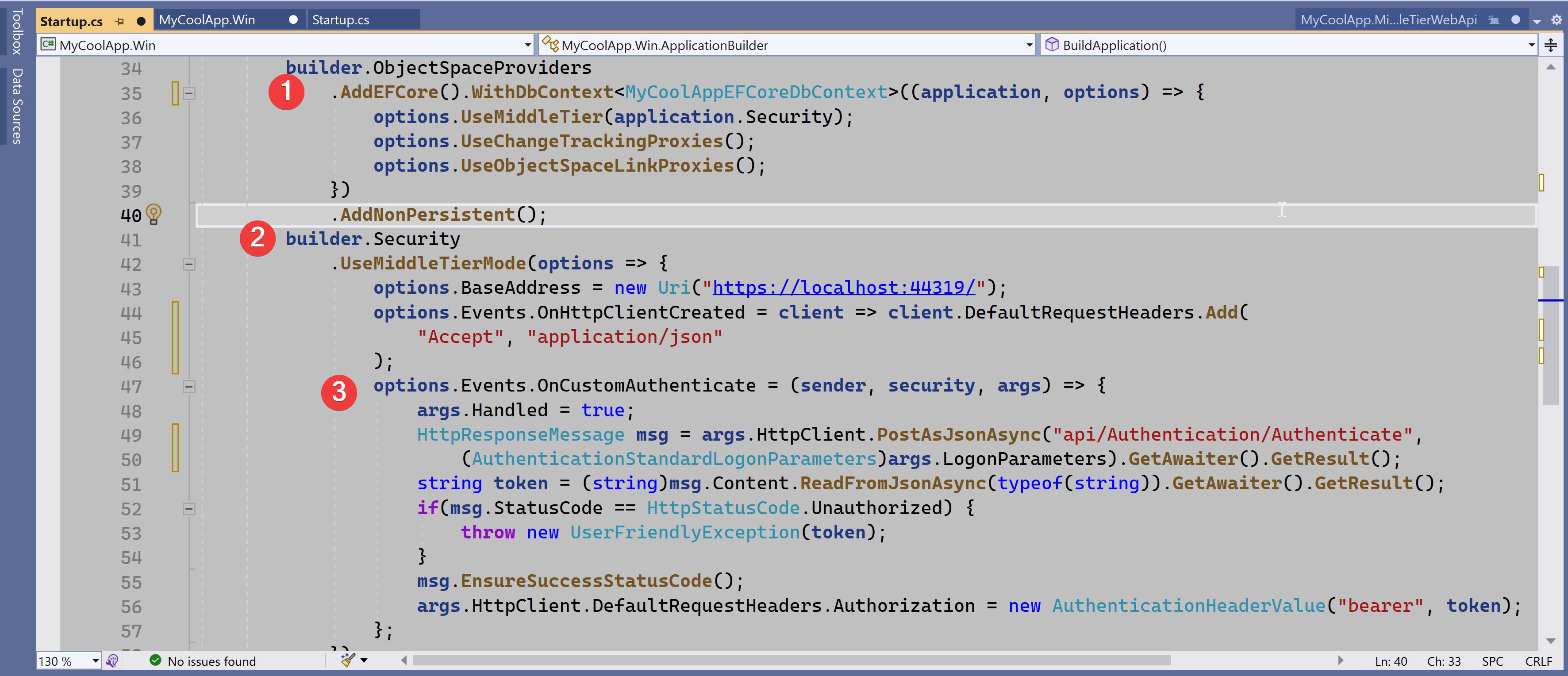Switch to the MyCoolApp.Win tab
The image size is (1568, 676).
click(x=207, y=20)
